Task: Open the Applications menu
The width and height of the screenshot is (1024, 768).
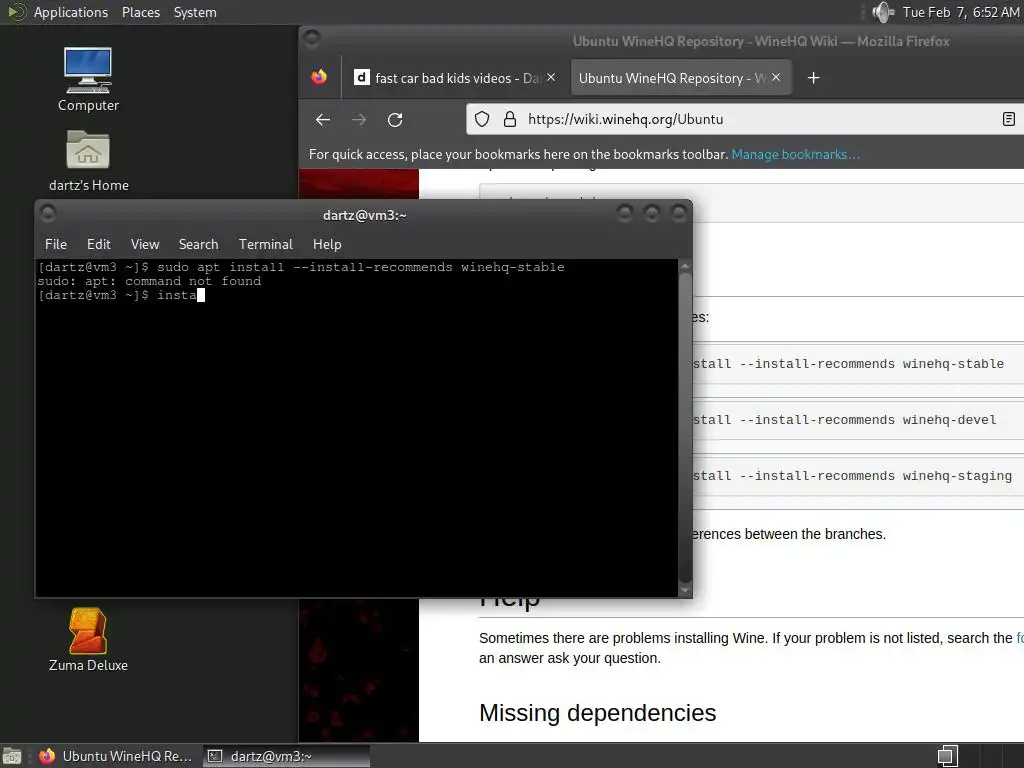Action: [x=71, y=12]
